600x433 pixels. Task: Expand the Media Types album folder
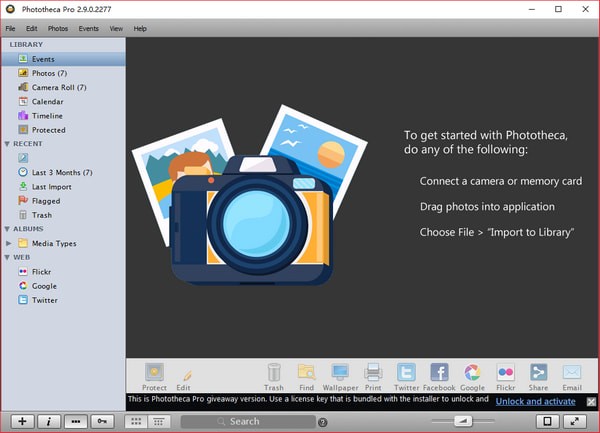click(9, 243)
